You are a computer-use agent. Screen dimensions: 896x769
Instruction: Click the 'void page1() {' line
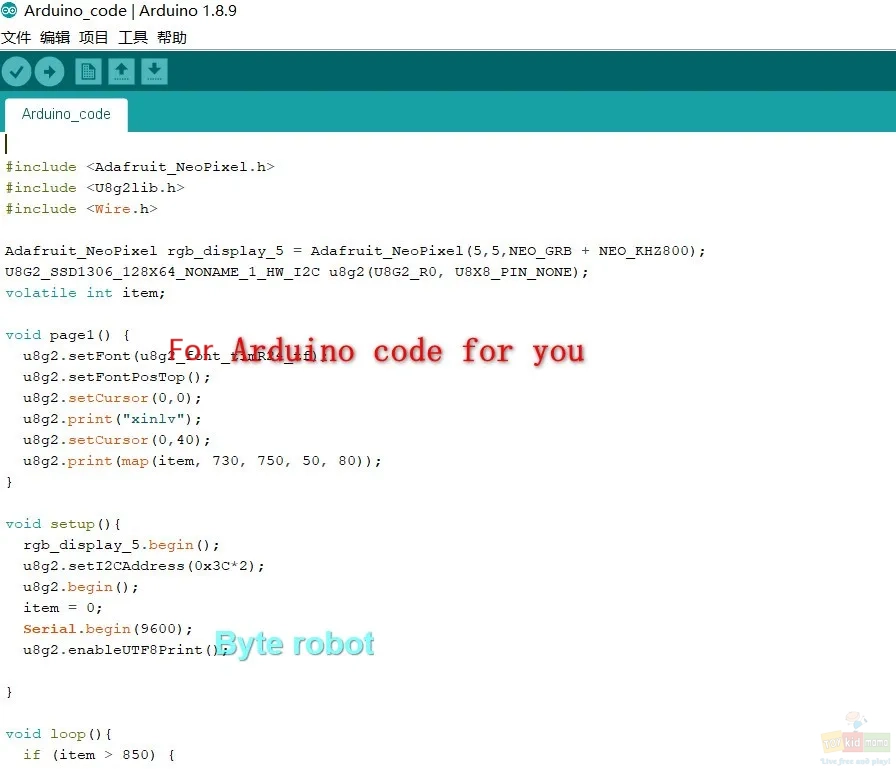point(67,335)
